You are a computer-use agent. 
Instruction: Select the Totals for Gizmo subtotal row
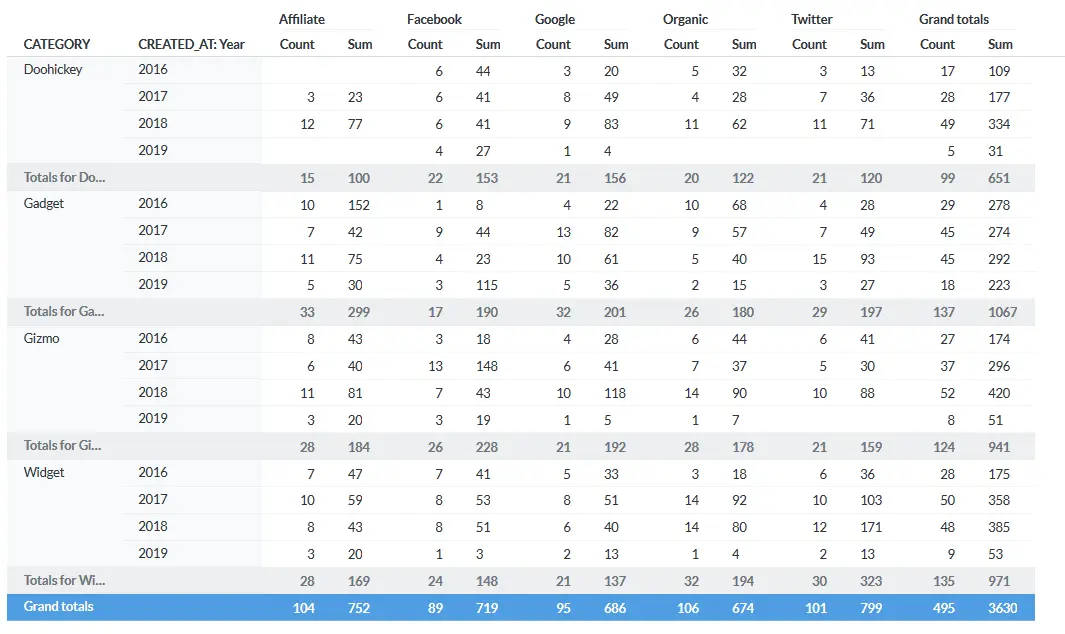[x=521, y=446]
